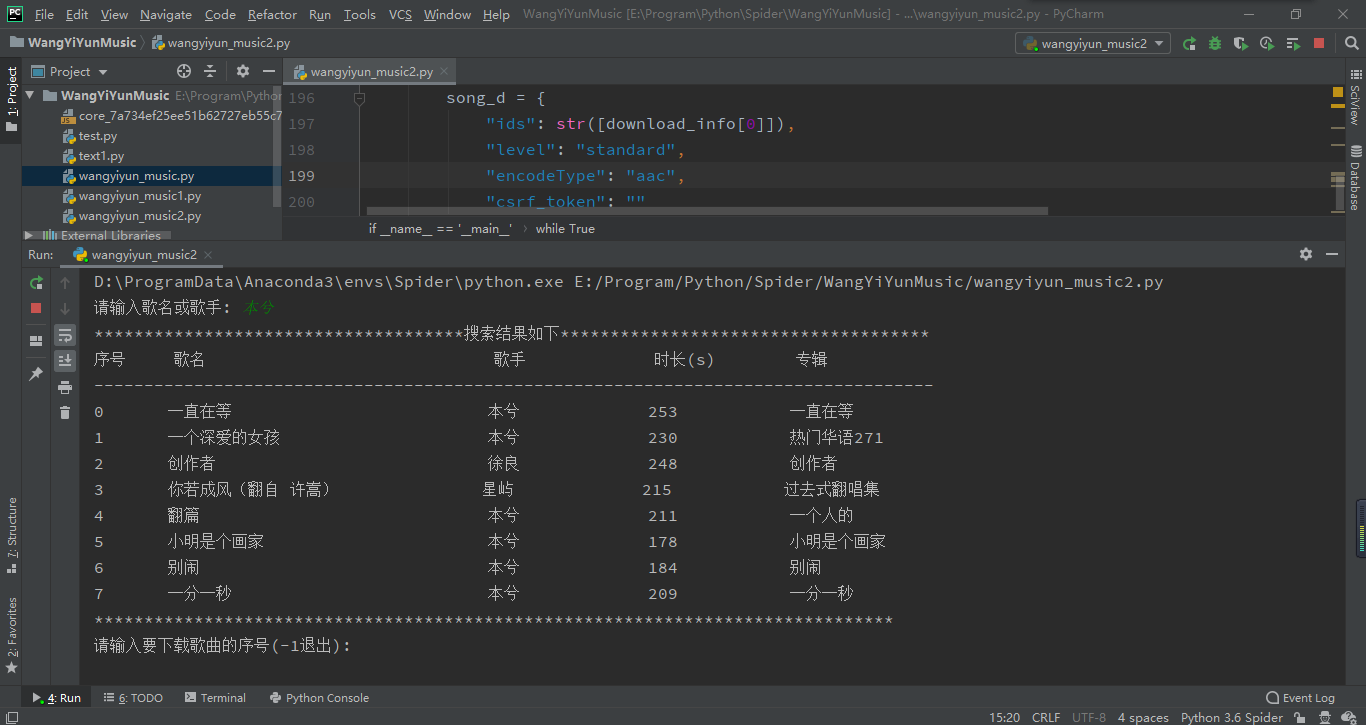Open the Database side panel
This screenshot has height=725, width=1366.
click(x=1355, y=177)
